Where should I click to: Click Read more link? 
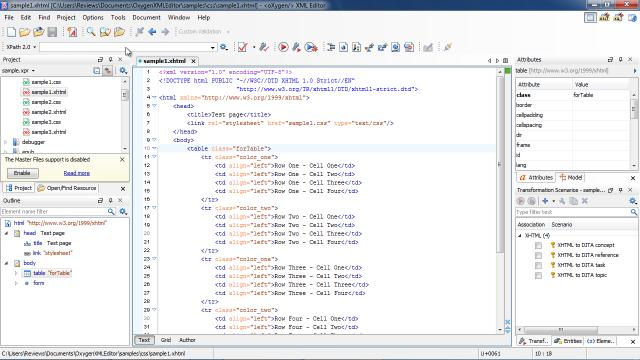pyautogui.click(x=77, y=173)
